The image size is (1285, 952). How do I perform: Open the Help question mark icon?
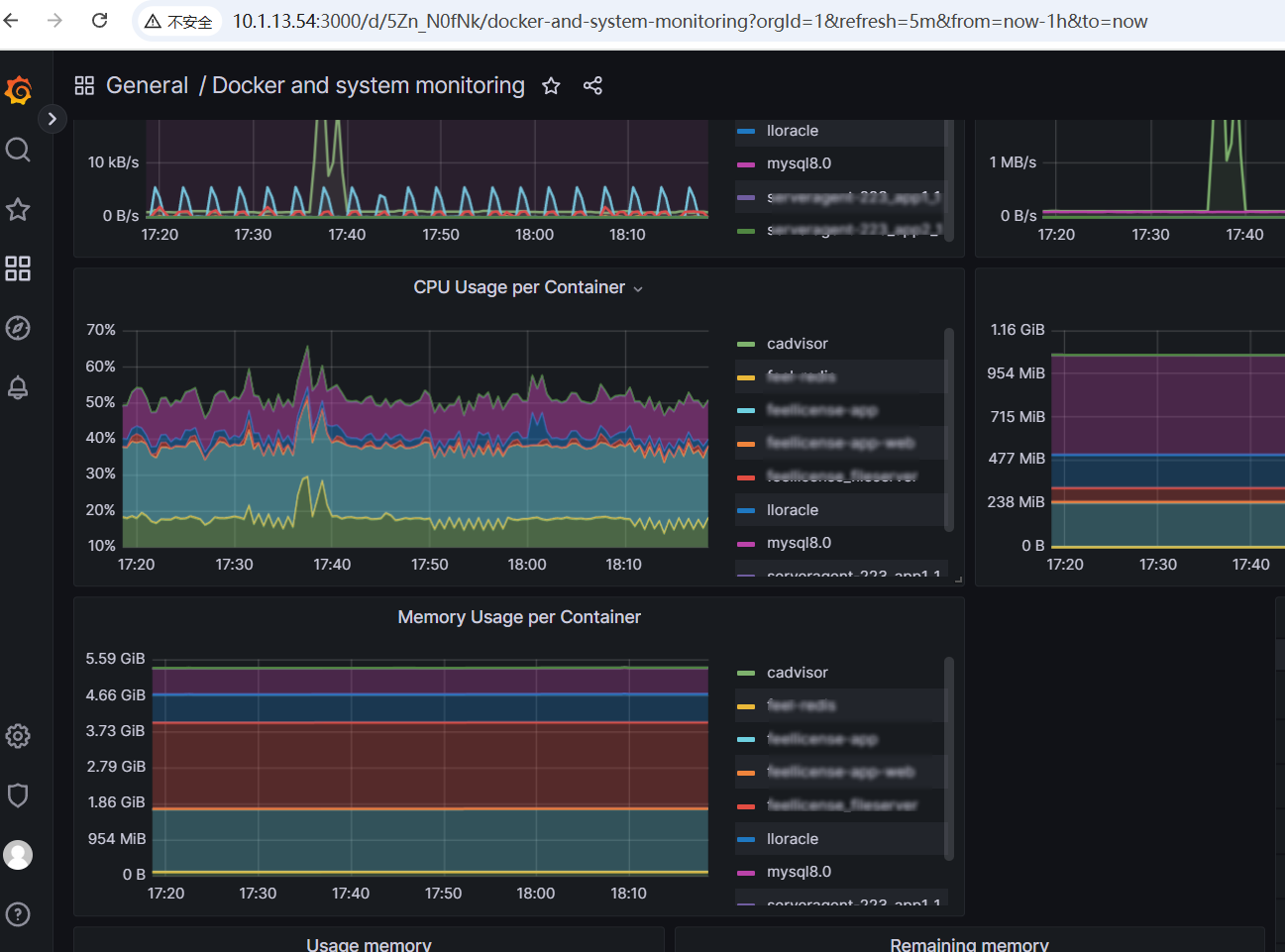[x=18, y=914]
